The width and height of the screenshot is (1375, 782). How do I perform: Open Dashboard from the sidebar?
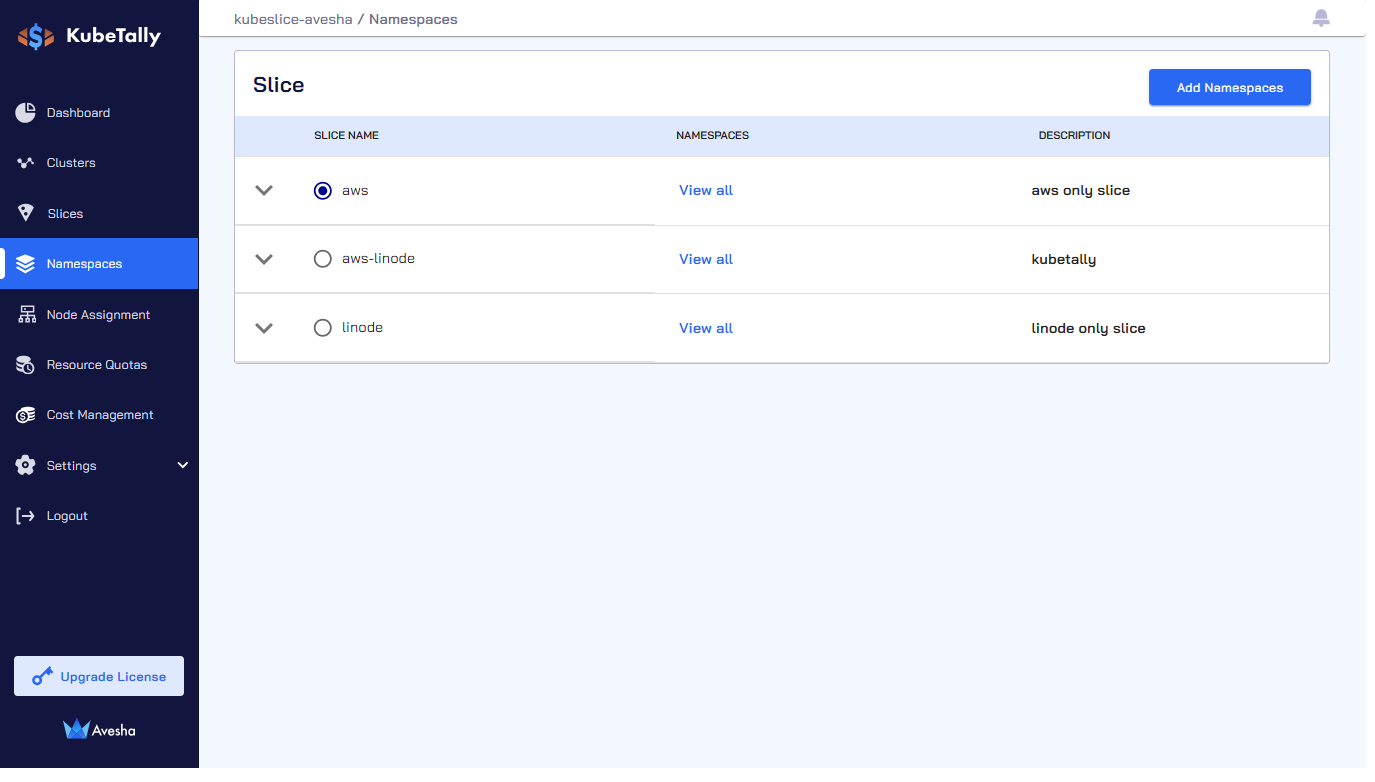99,113
